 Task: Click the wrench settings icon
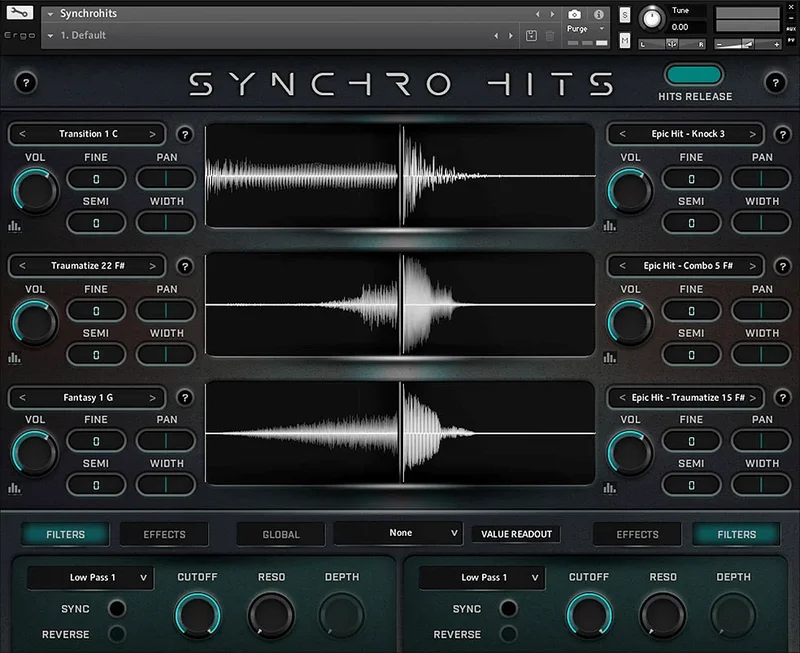click(x=19, y=13)
